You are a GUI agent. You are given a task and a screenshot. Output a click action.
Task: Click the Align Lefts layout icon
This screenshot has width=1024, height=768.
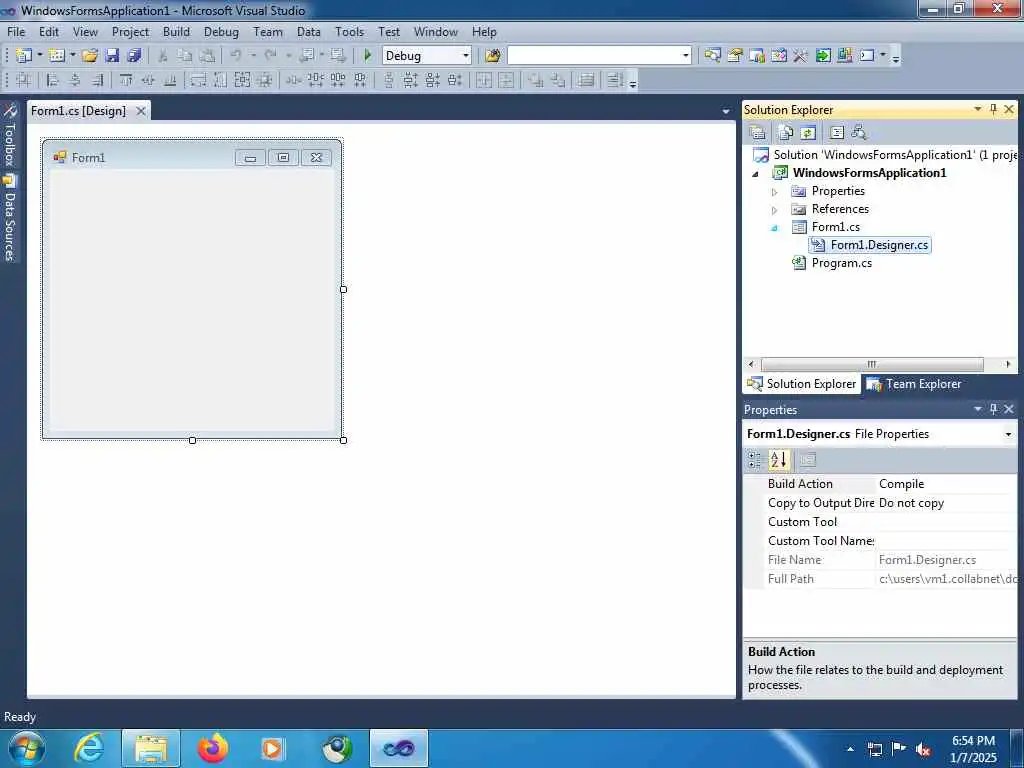coord(53,80)
